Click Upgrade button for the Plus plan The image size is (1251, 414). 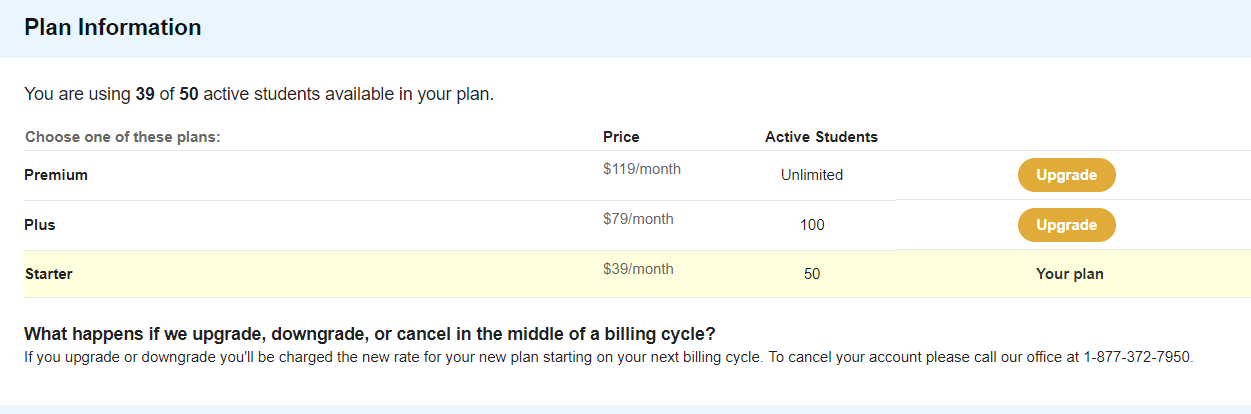1066,225
